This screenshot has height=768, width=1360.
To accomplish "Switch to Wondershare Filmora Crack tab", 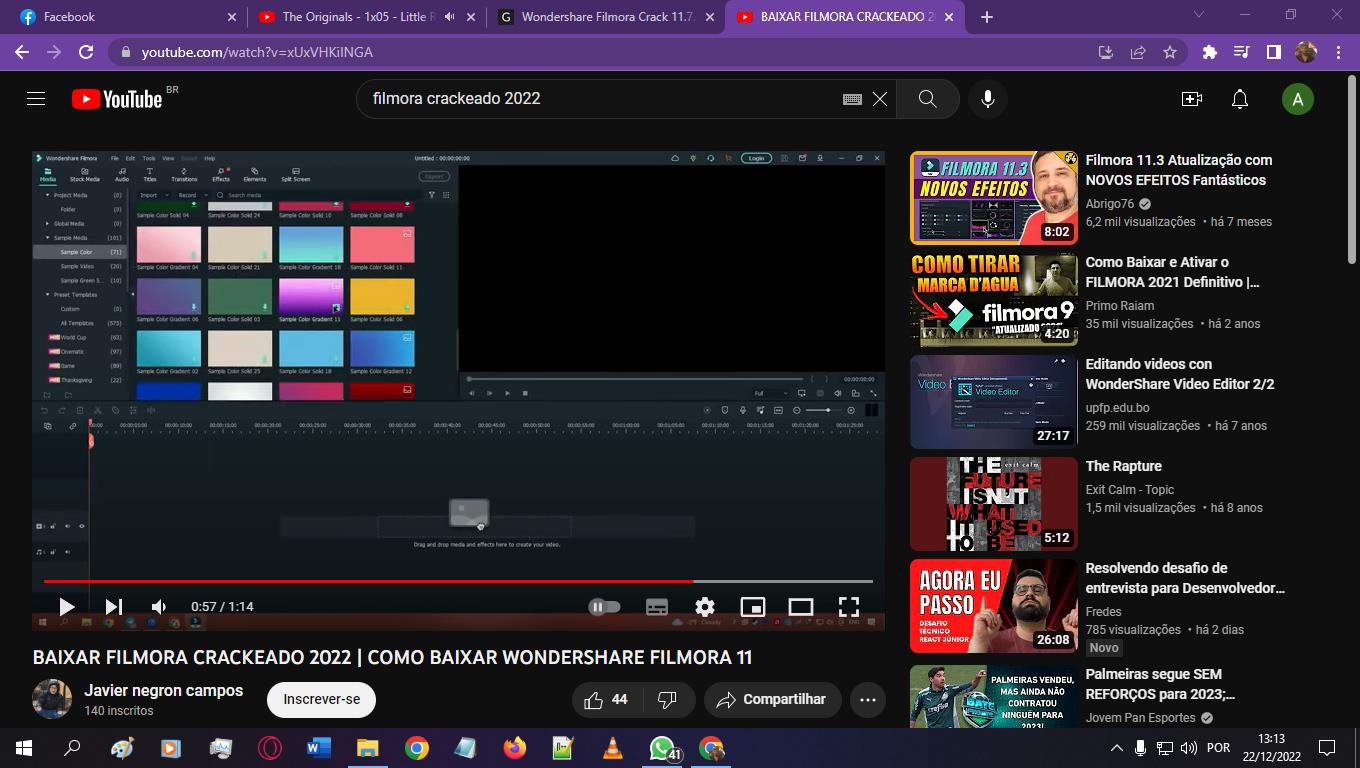I will (x=608, y=17).
